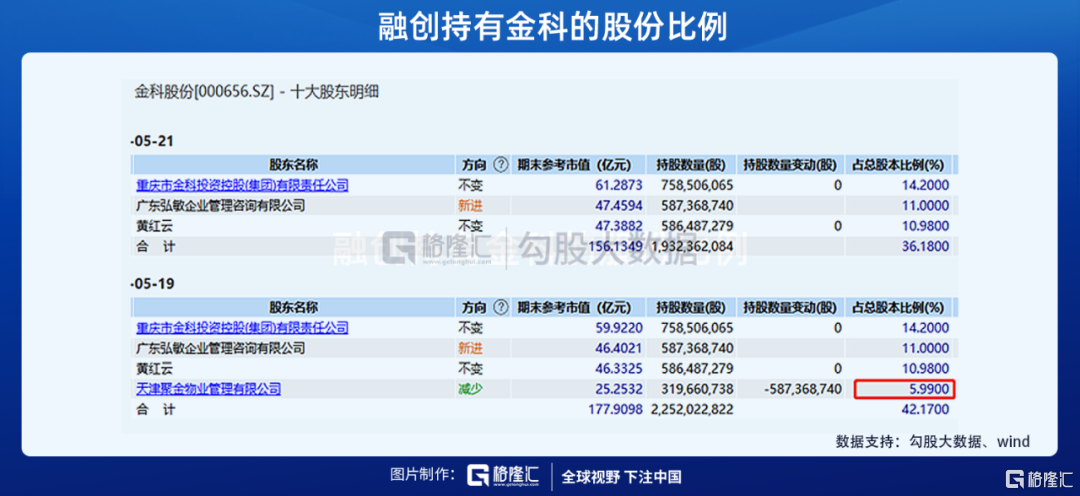Click 11.0000 in the 05-19 table
Image resolution: width=1080 pixels, height=496 pixels.
[926, 348]
